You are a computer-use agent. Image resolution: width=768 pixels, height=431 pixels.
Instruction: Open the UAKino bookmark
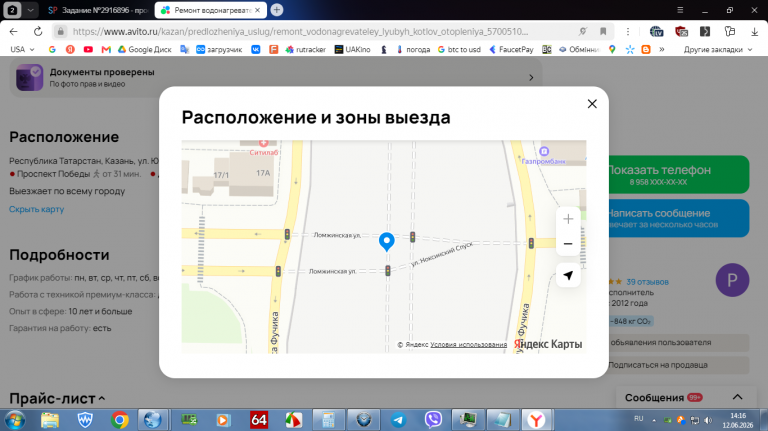click(352, 49)
